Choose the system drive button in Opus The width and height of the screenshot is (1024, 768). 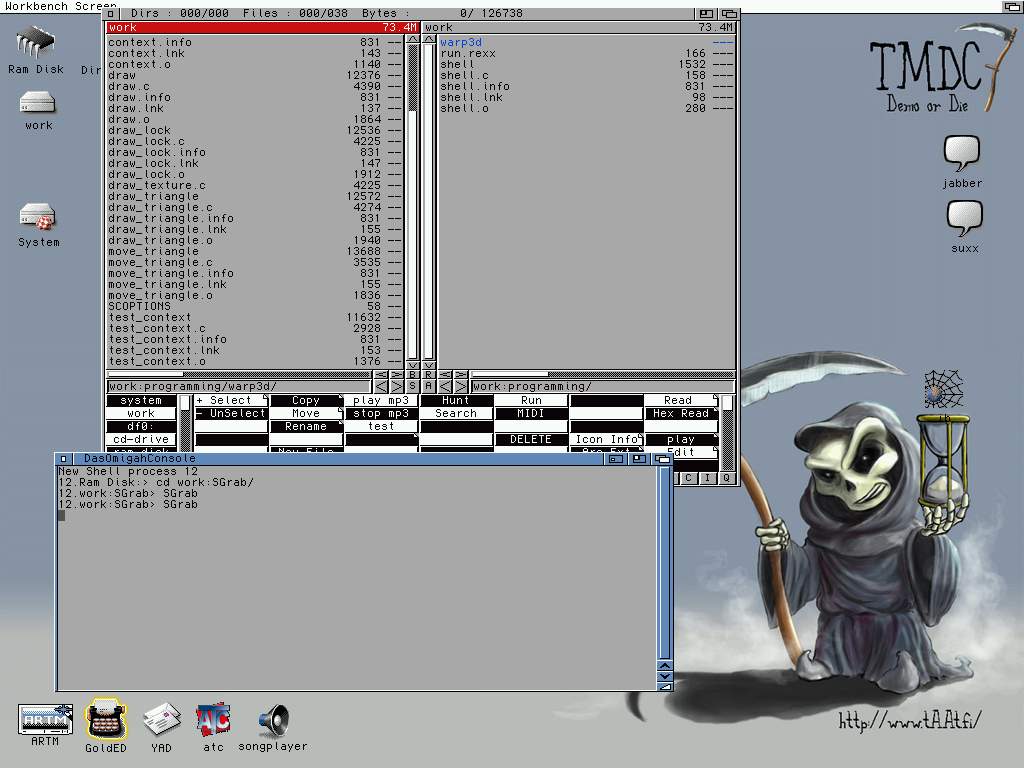141,400
